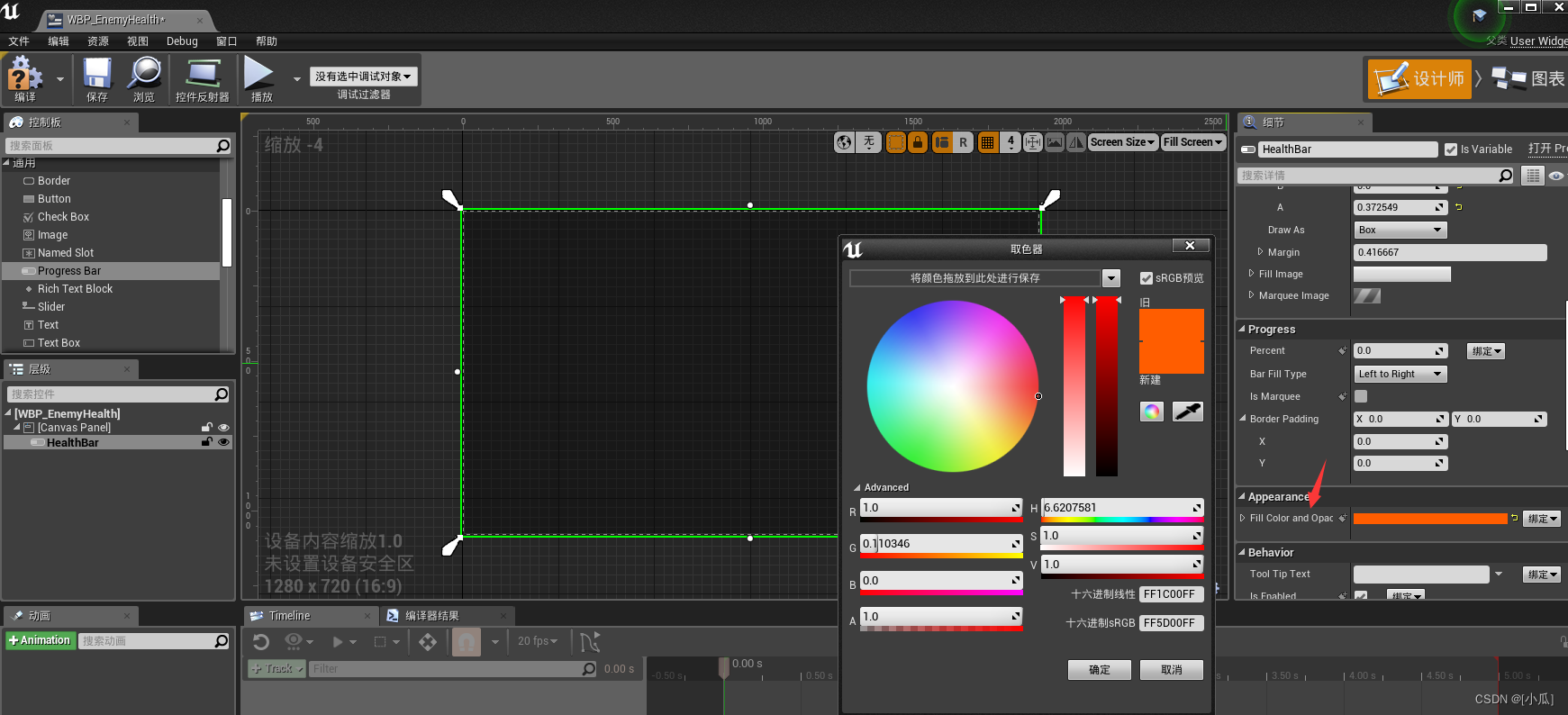Toggle the padlock respect-locks icon
Image resolution: width=1568 pixels, height=715 pixels.
(x=918, y=142)
